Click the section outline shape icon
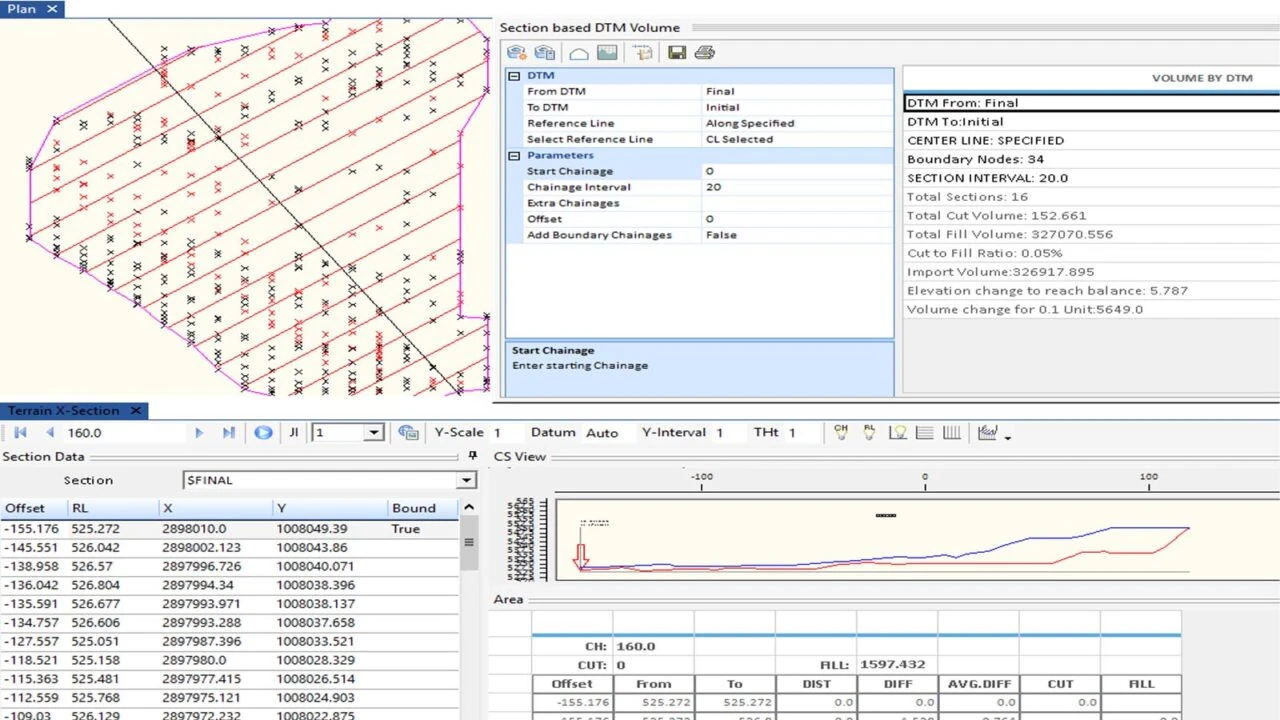1280x720 pixels. pos(578,53)
